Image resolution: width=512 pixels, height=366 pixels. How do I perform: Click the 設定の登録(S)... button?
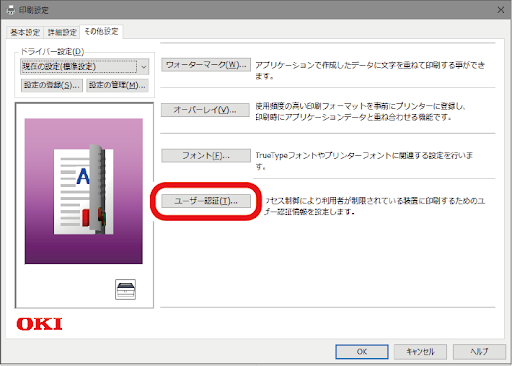pos(52,85)
